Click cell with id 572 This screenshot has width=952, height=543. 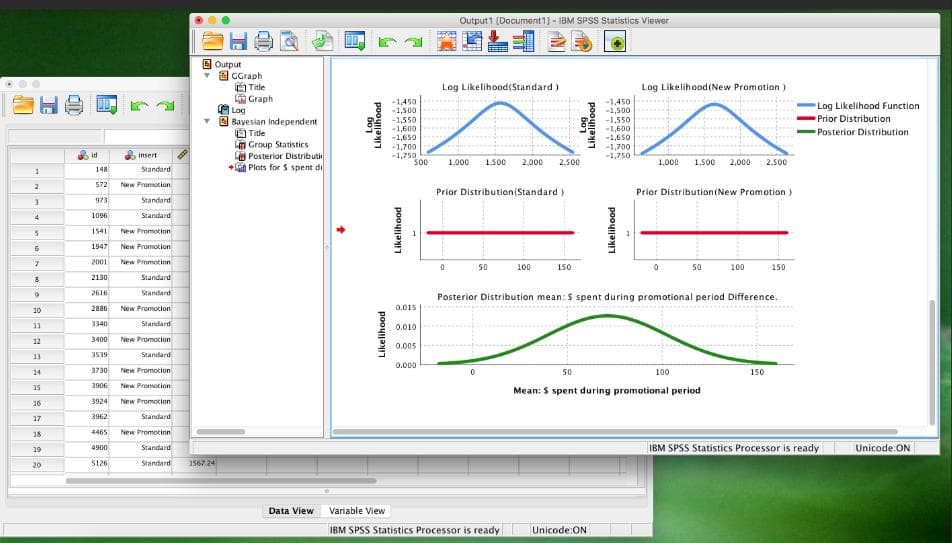point(87,185)
